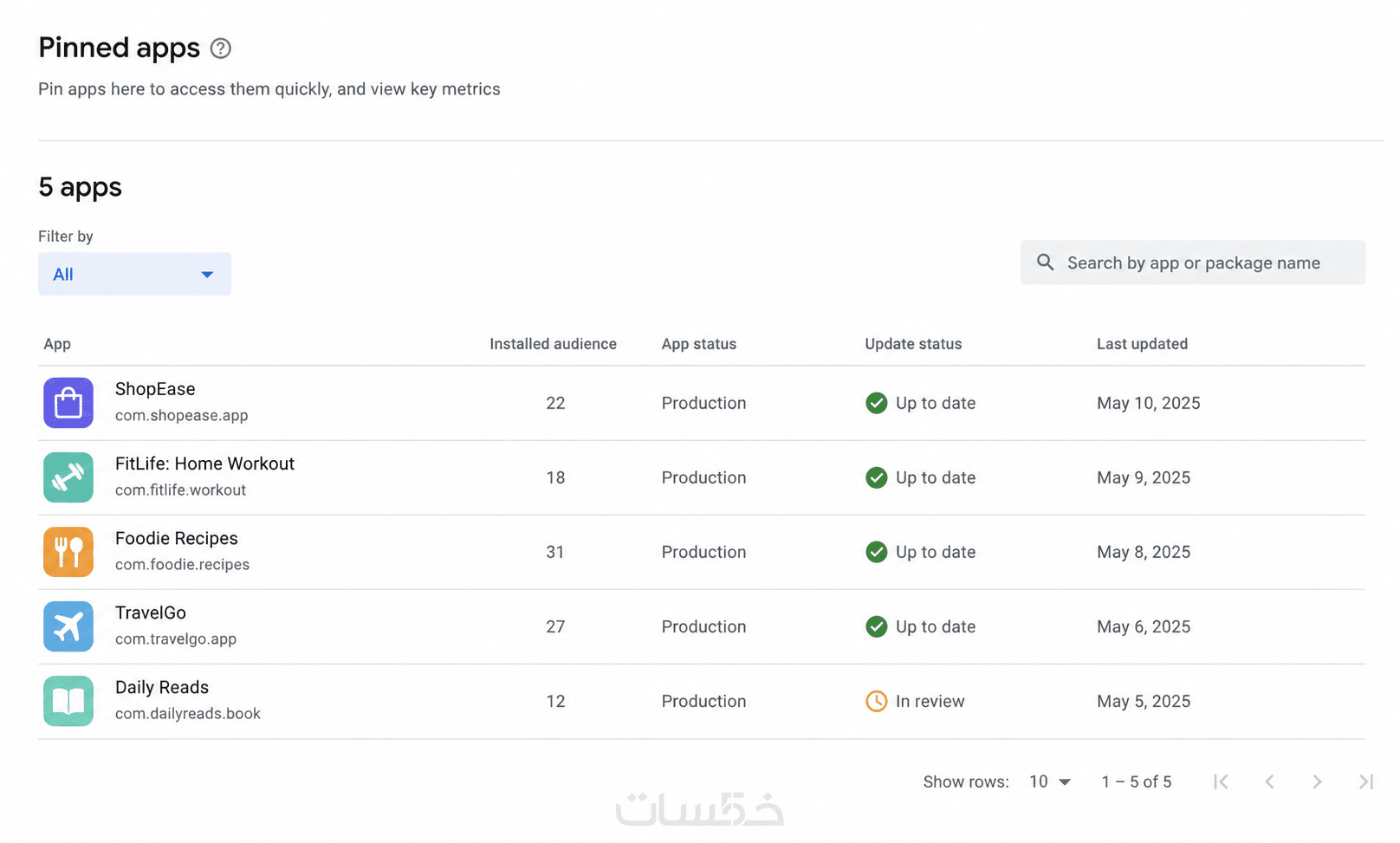Select package name com.dailyreads.book
The width and height of the screenshot is (1400, 843).
point(188,713)
